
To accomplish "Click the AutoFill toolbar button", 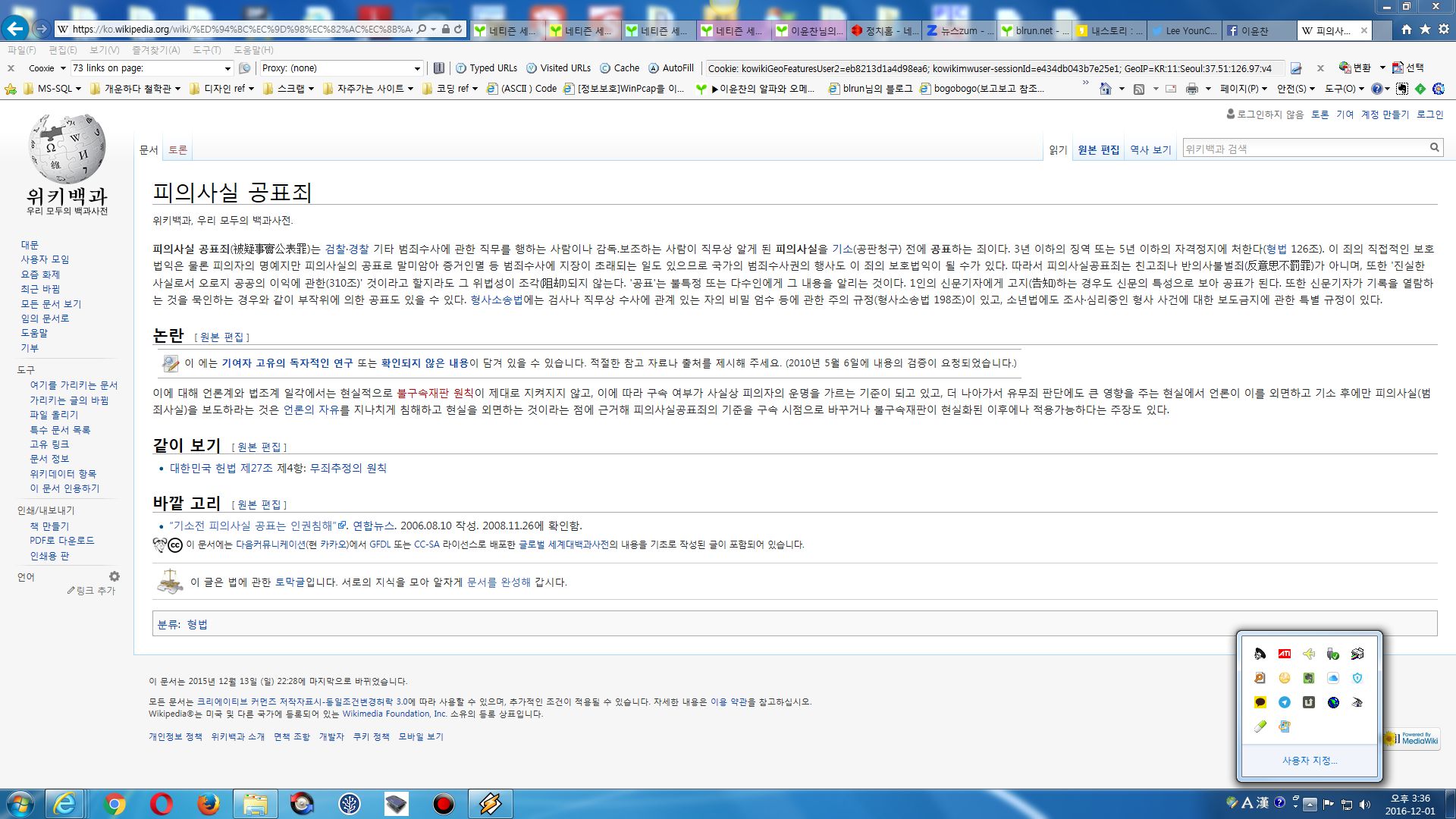I will (671, 68).
